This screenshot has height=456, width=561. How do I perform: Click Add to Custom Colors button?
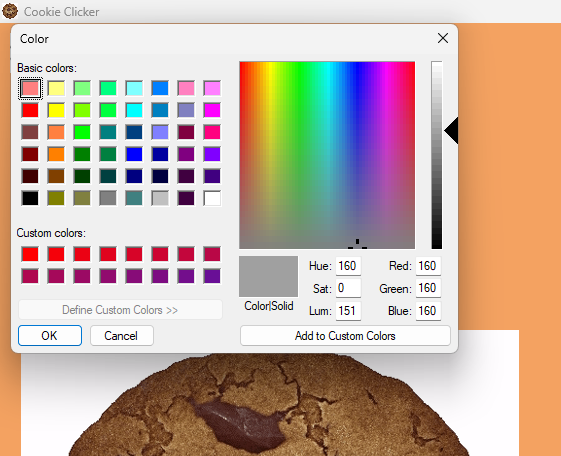[345, 335]
